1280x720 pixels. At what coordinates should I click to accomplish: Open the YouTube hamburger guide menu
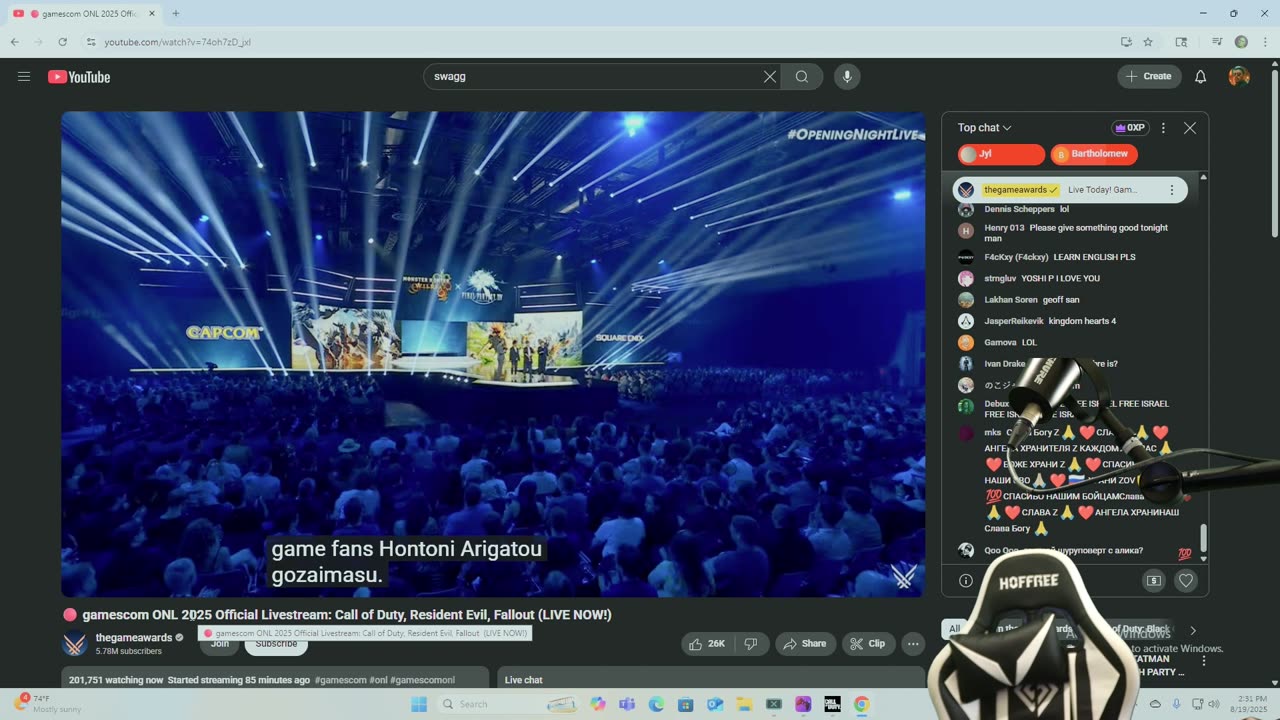pos(24,76)
